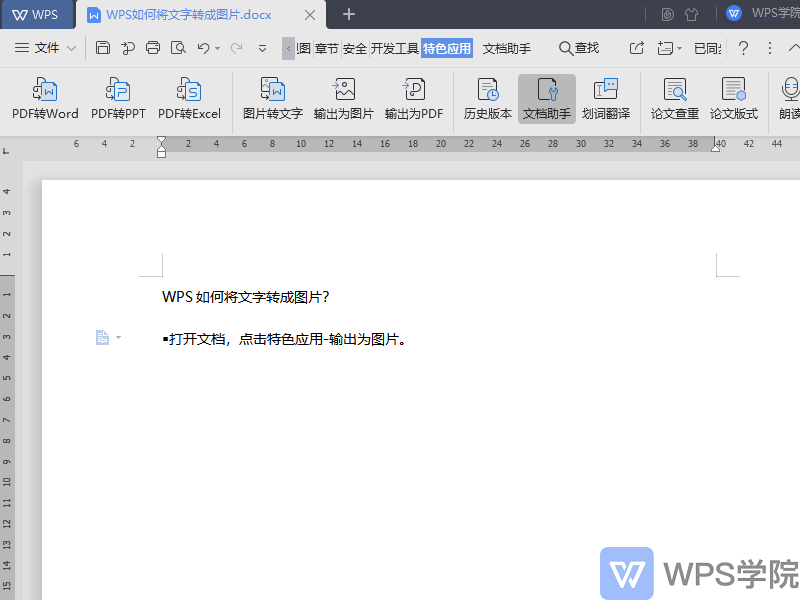Click the left indent marker on the ruler
The width and height of the screenshot is (800, 600).
coord(161,152)
